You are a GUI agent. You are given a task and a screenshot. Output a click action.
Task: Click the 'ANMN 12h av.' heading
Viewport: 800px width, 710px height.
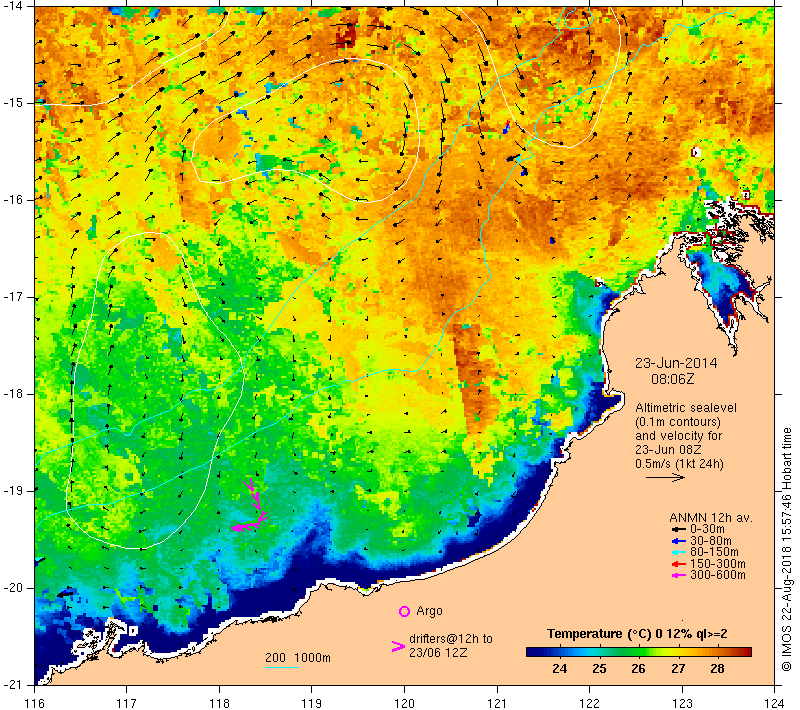pos(711,518)
